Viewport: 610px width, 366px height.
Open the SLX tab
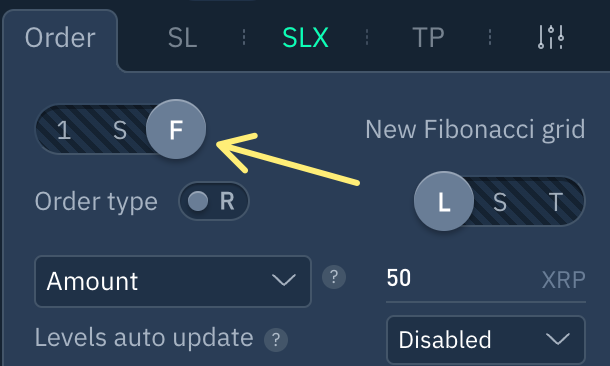305,38
